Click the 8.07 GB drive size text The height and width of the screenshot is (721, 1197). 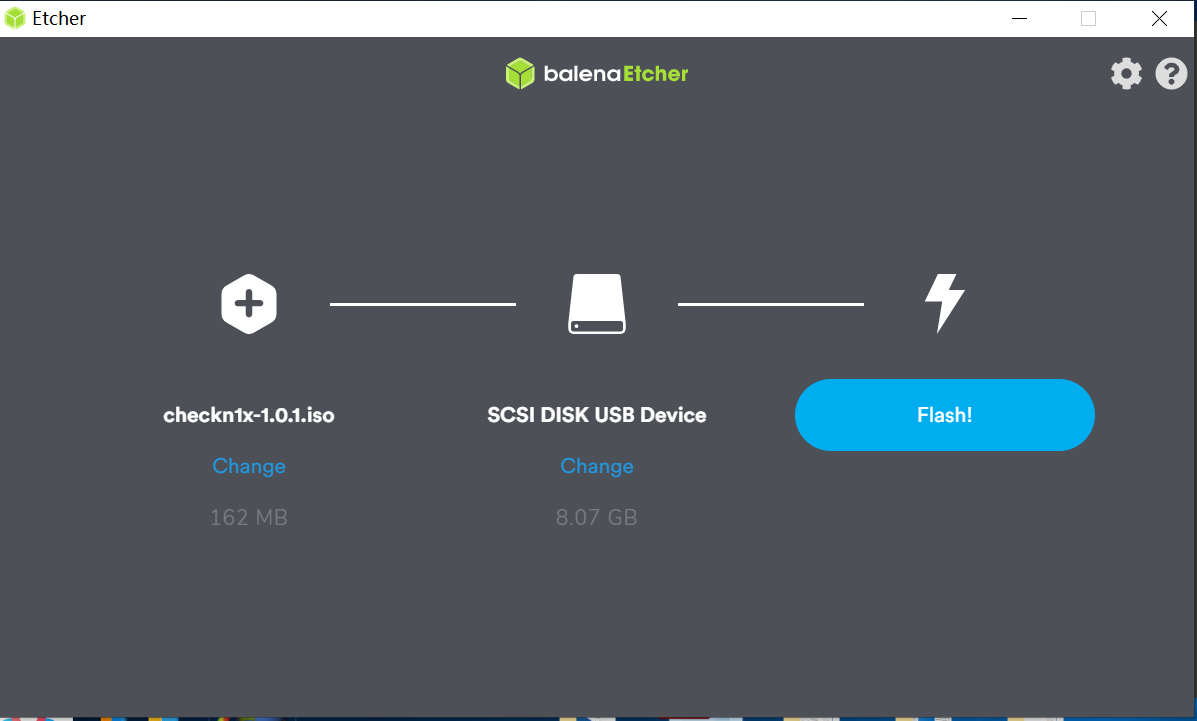597,517
